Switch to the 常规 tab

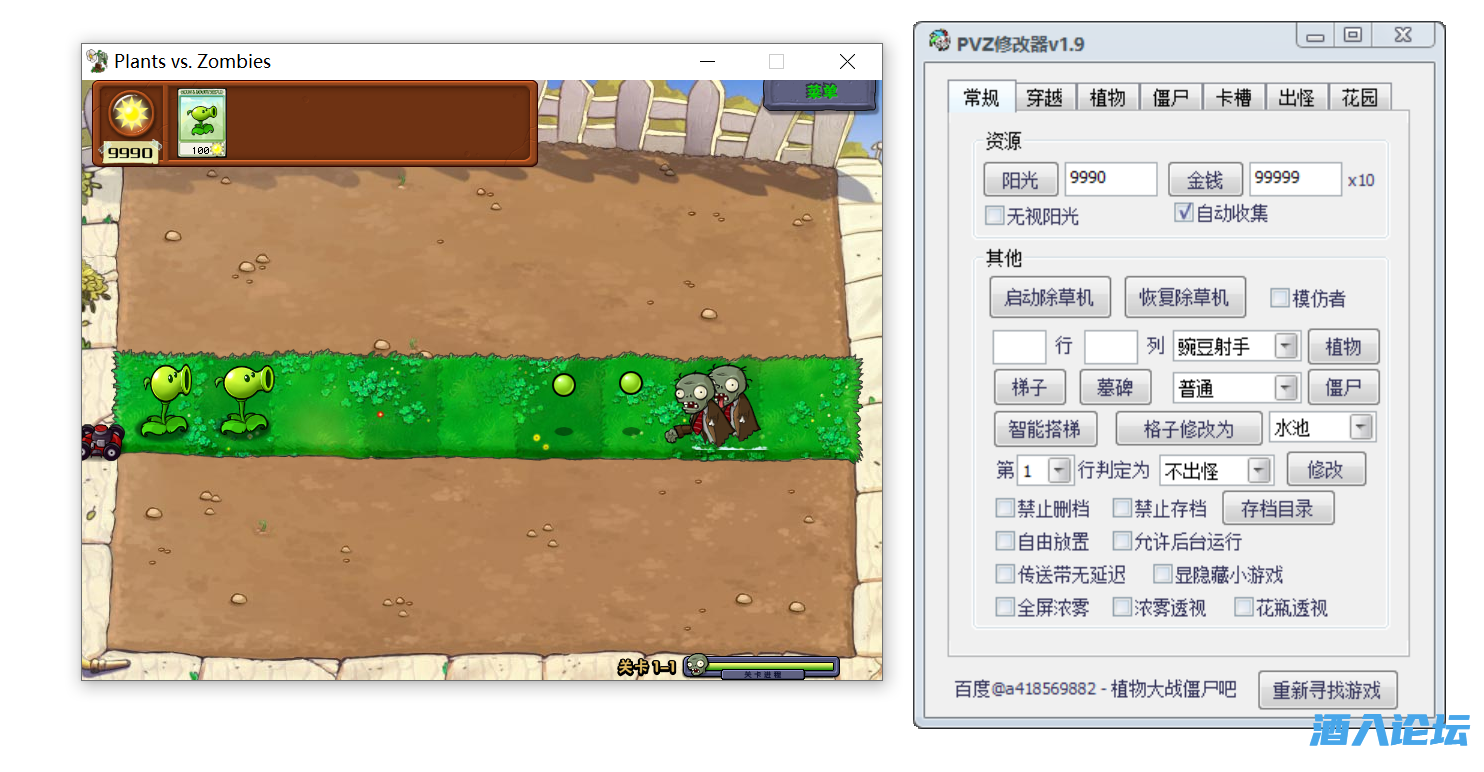click(981, 97)
